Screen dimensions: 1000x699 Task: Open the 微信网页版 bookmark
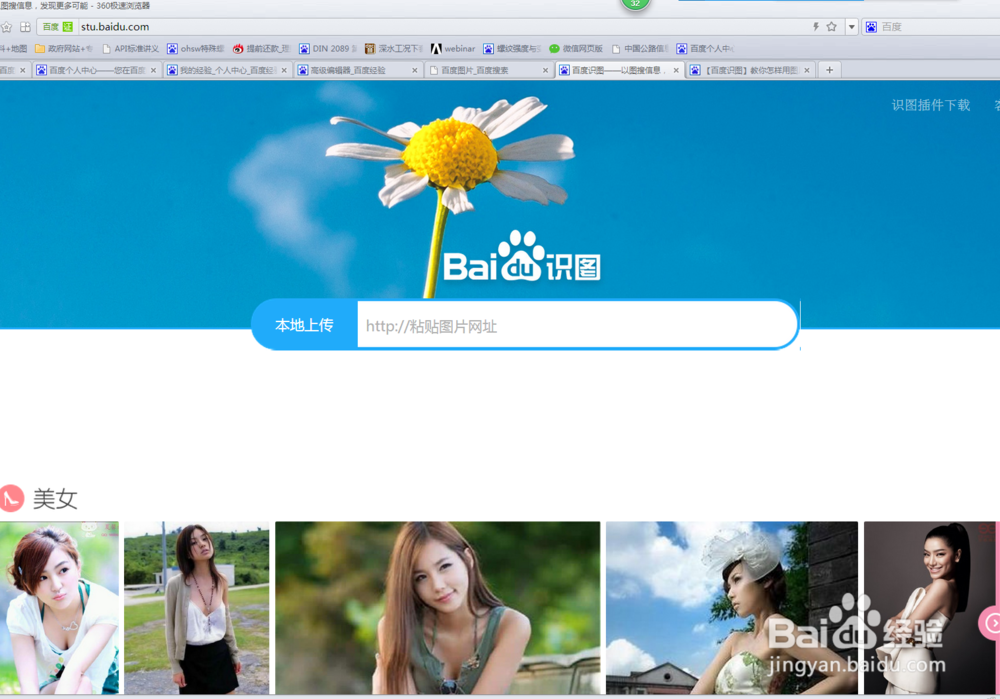tap(576, 48)
